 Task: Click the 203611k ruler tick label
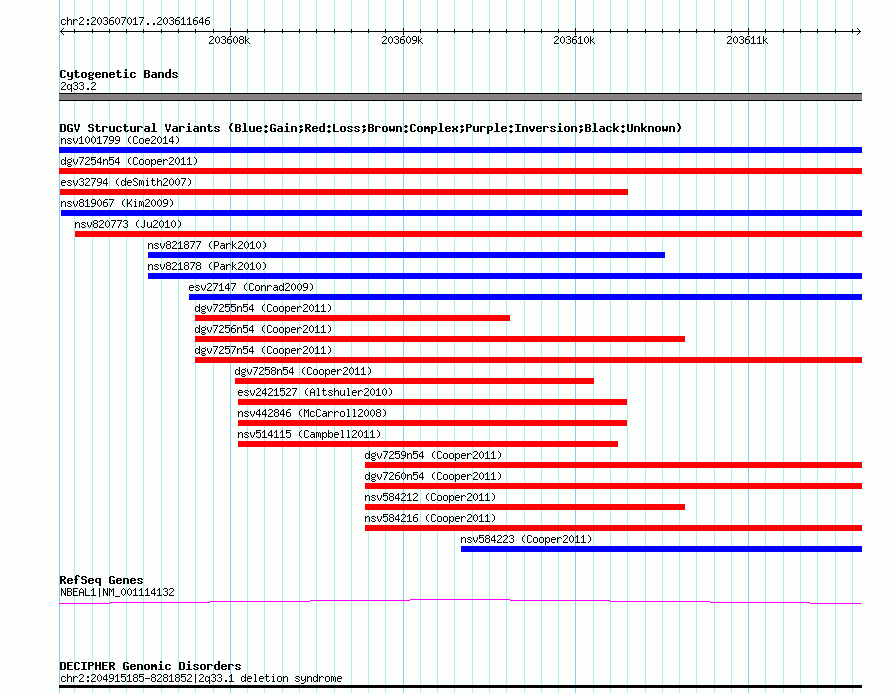click(x=748, y=40)
